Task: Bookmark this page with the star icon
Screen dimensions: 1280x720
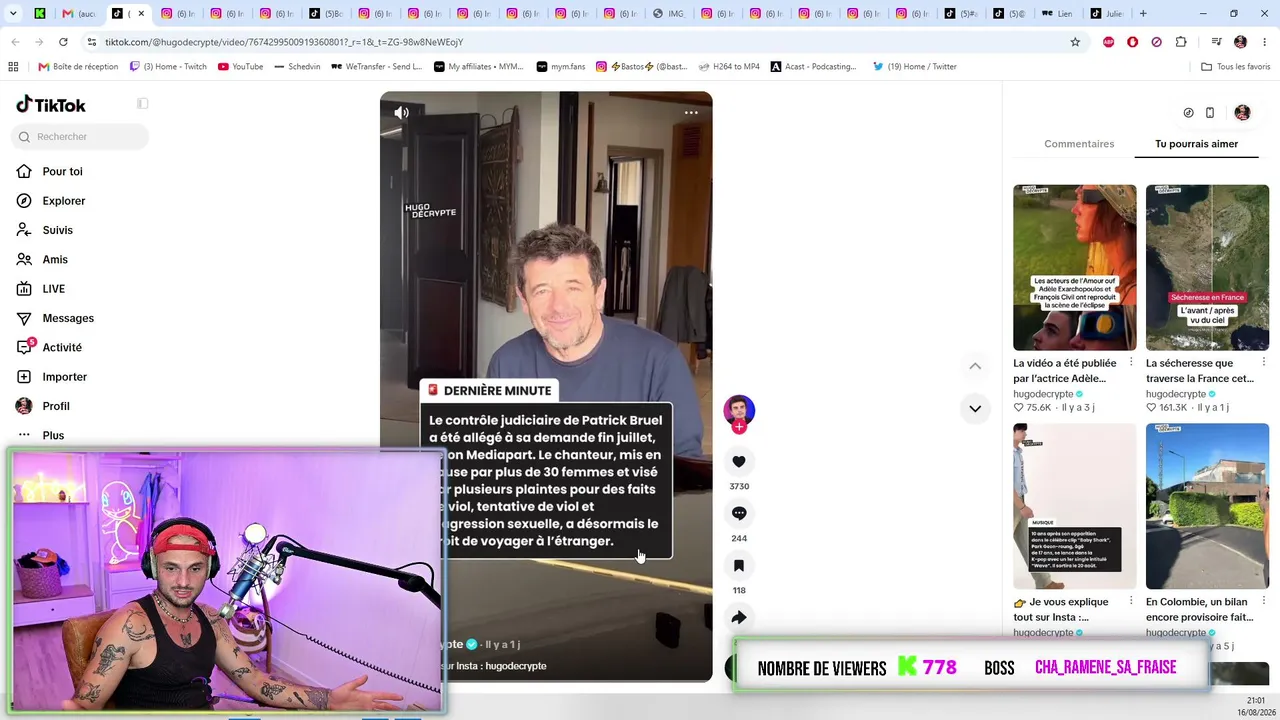Action: (x=1075, y=42)
